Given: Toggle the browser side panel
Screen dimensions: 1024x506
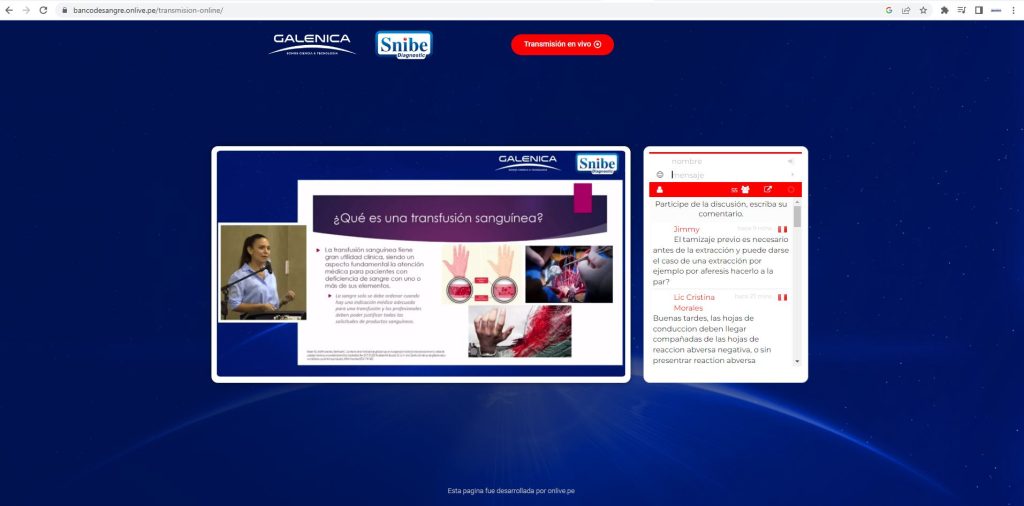Looking at the screenshot, I should 978,10.
